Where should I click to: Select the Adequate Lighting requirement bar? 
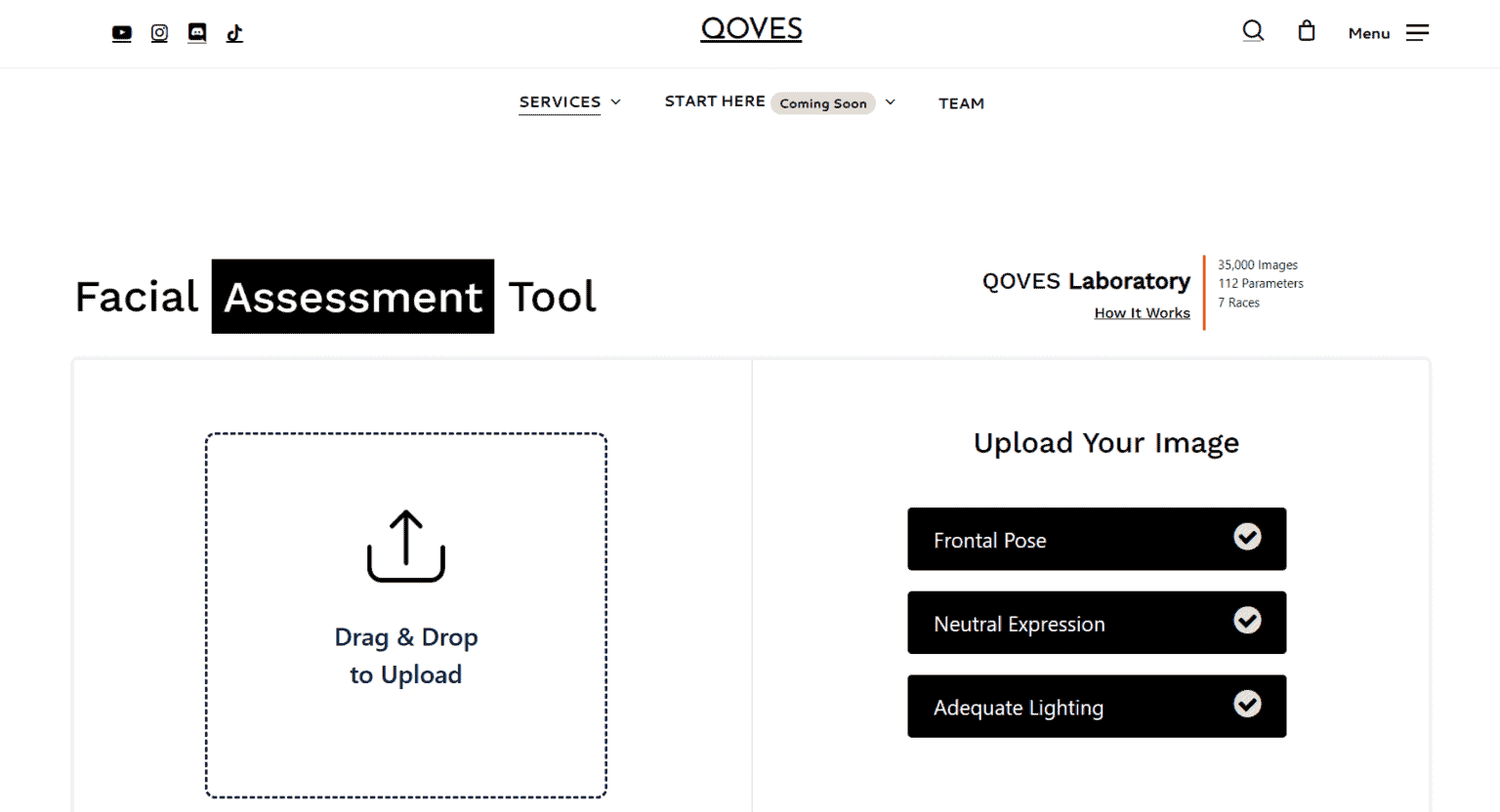pos(1097,707)
